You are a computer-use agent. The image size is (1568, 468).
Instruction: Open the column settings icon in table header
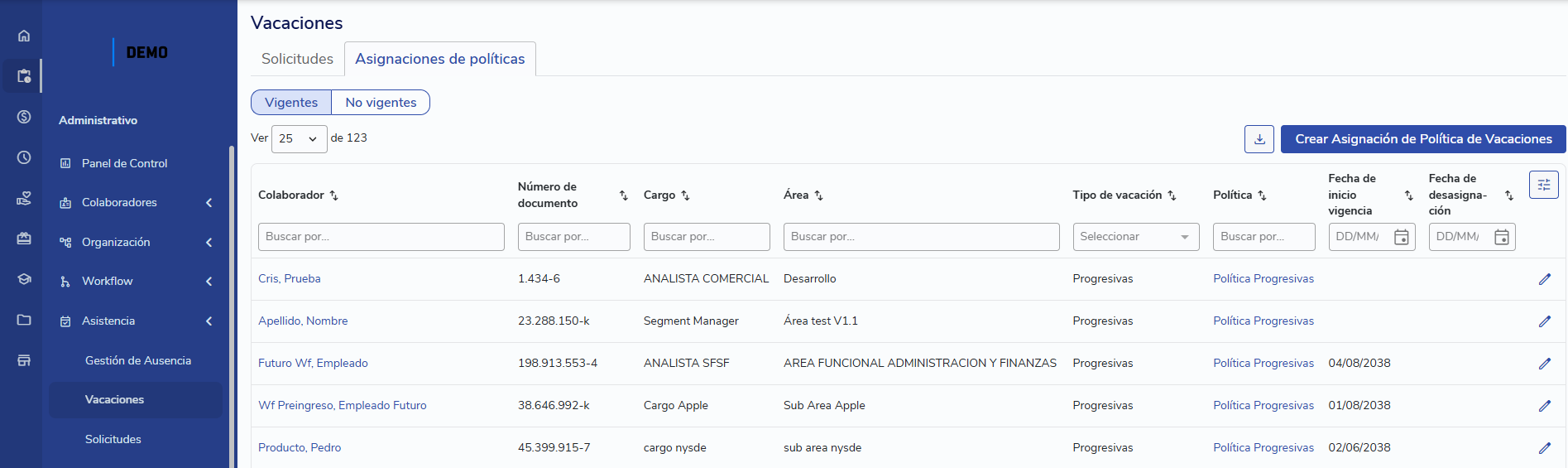coord(1543,185)
